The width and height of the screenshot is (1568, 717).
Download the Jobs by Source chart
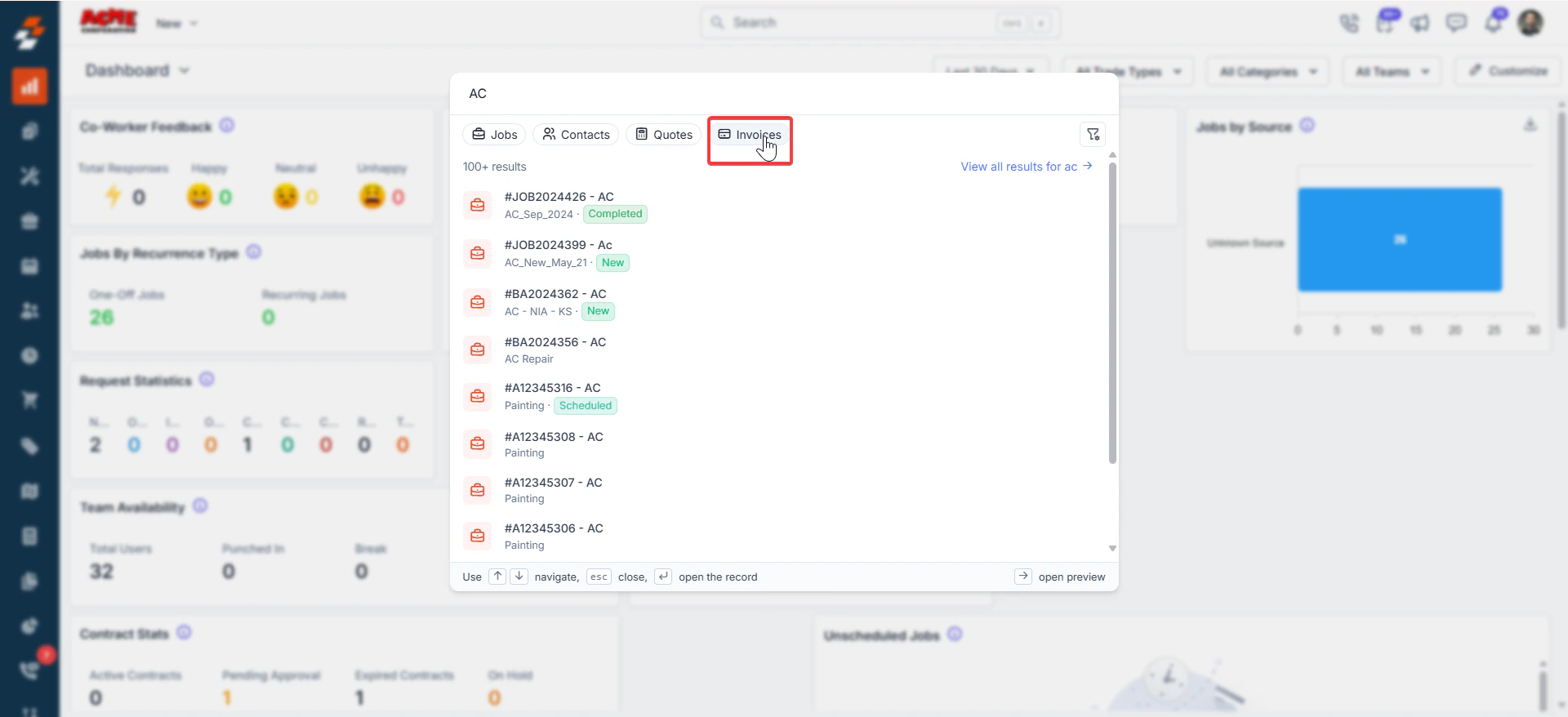[1530, 125]
